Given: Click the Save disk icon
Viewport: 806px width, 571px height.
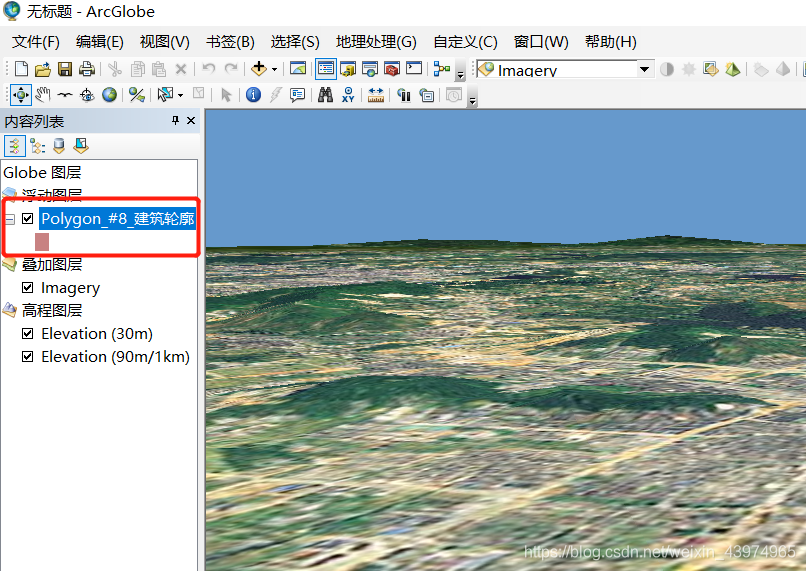Looking at the screenshot, I should pyautogui.click(x=65, y=69).
